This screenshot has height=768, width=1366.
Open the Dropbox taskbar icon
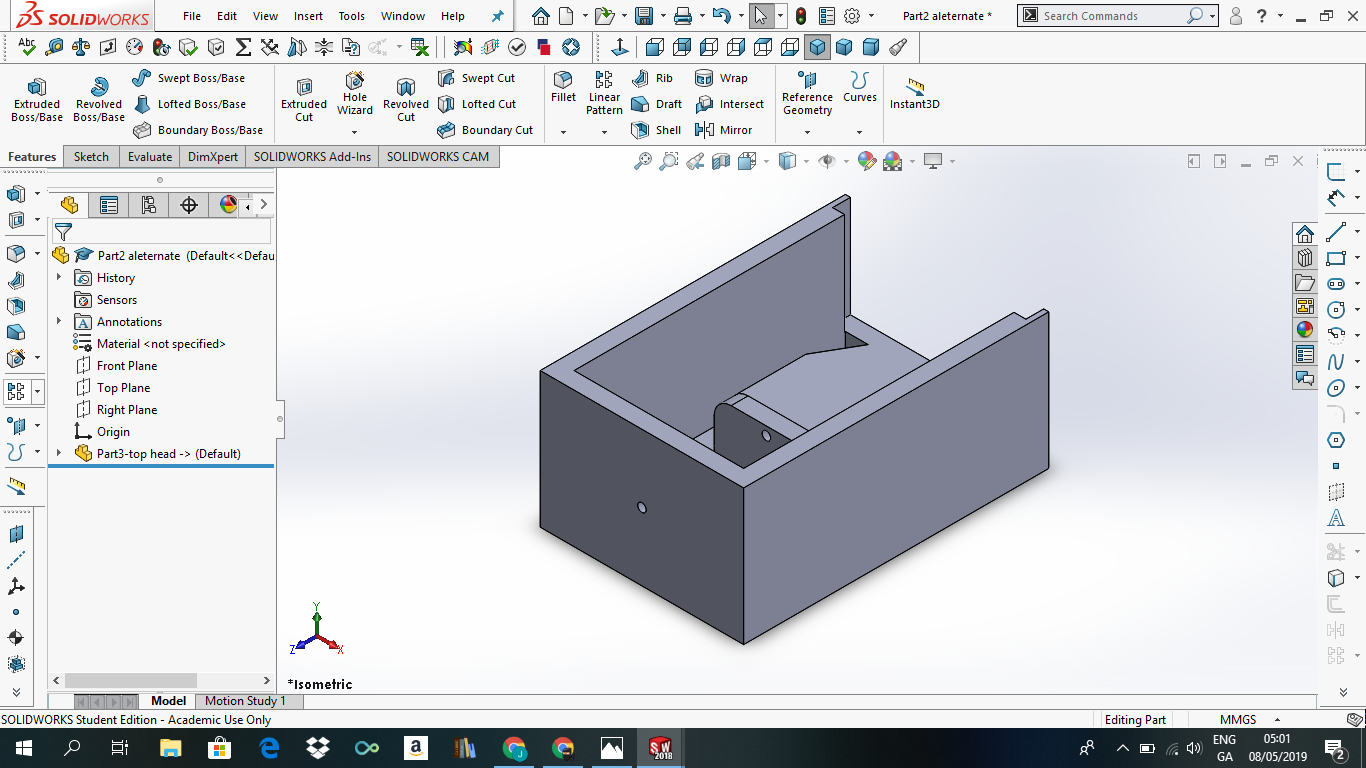[318, 748]
